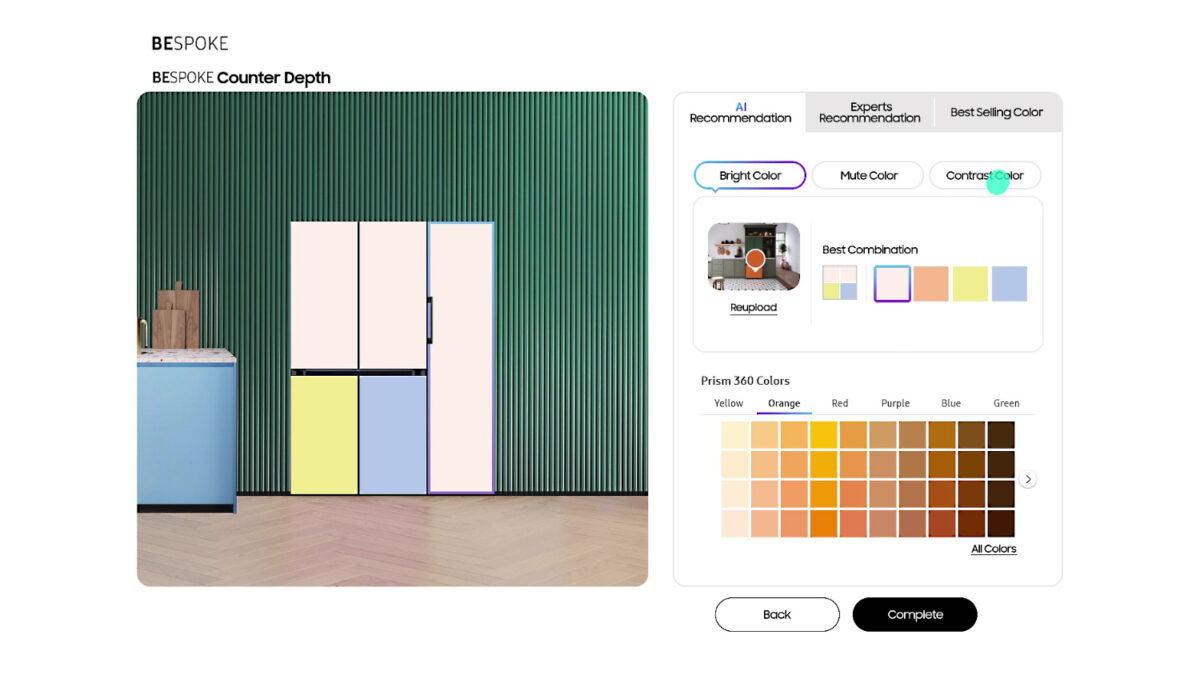
Task: Pick the yellow Best Combination swatch
Action: [x=970, y=284]
